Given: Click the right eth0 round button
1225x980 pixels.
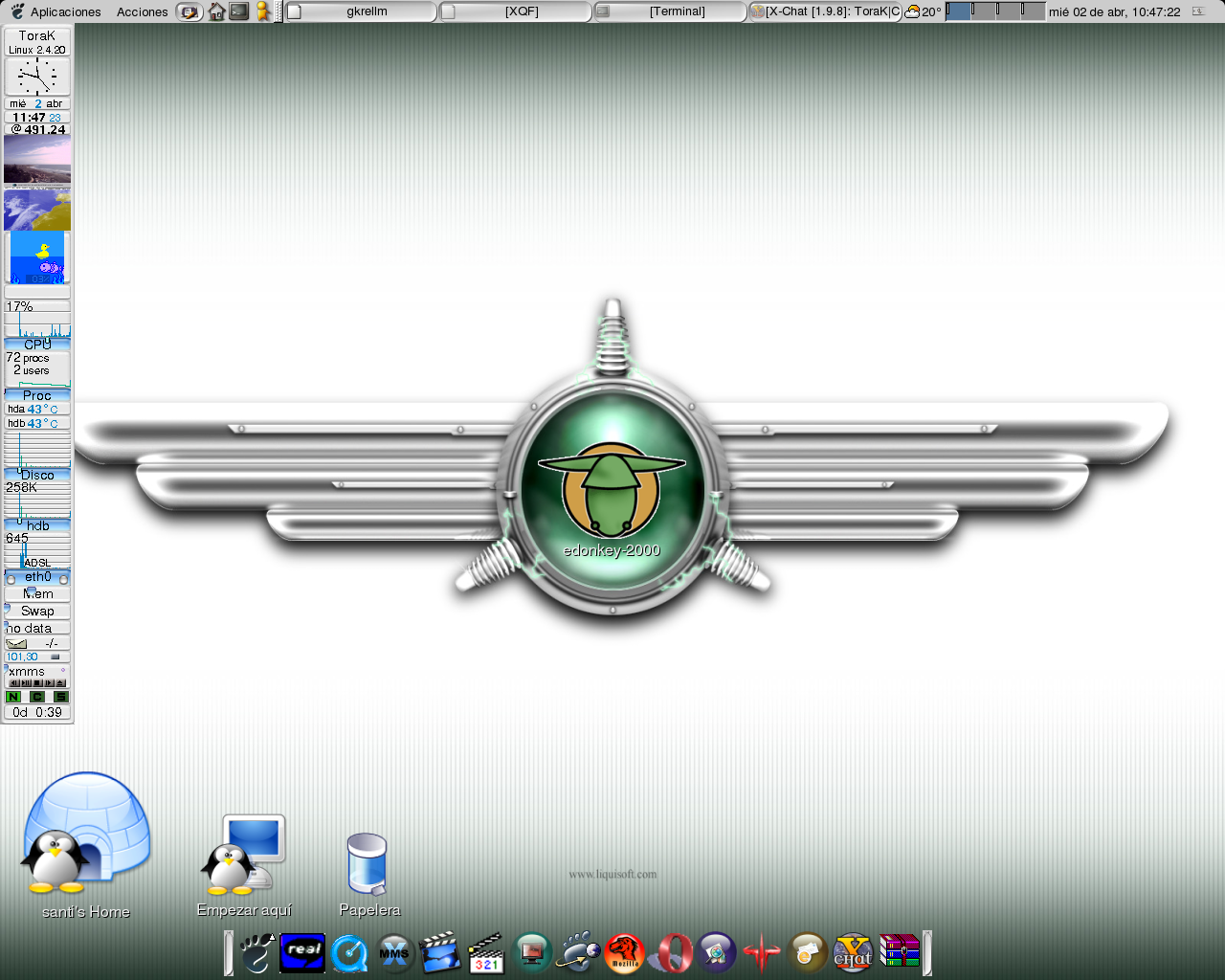Looking at the screenshot, I should coord(64,579).
